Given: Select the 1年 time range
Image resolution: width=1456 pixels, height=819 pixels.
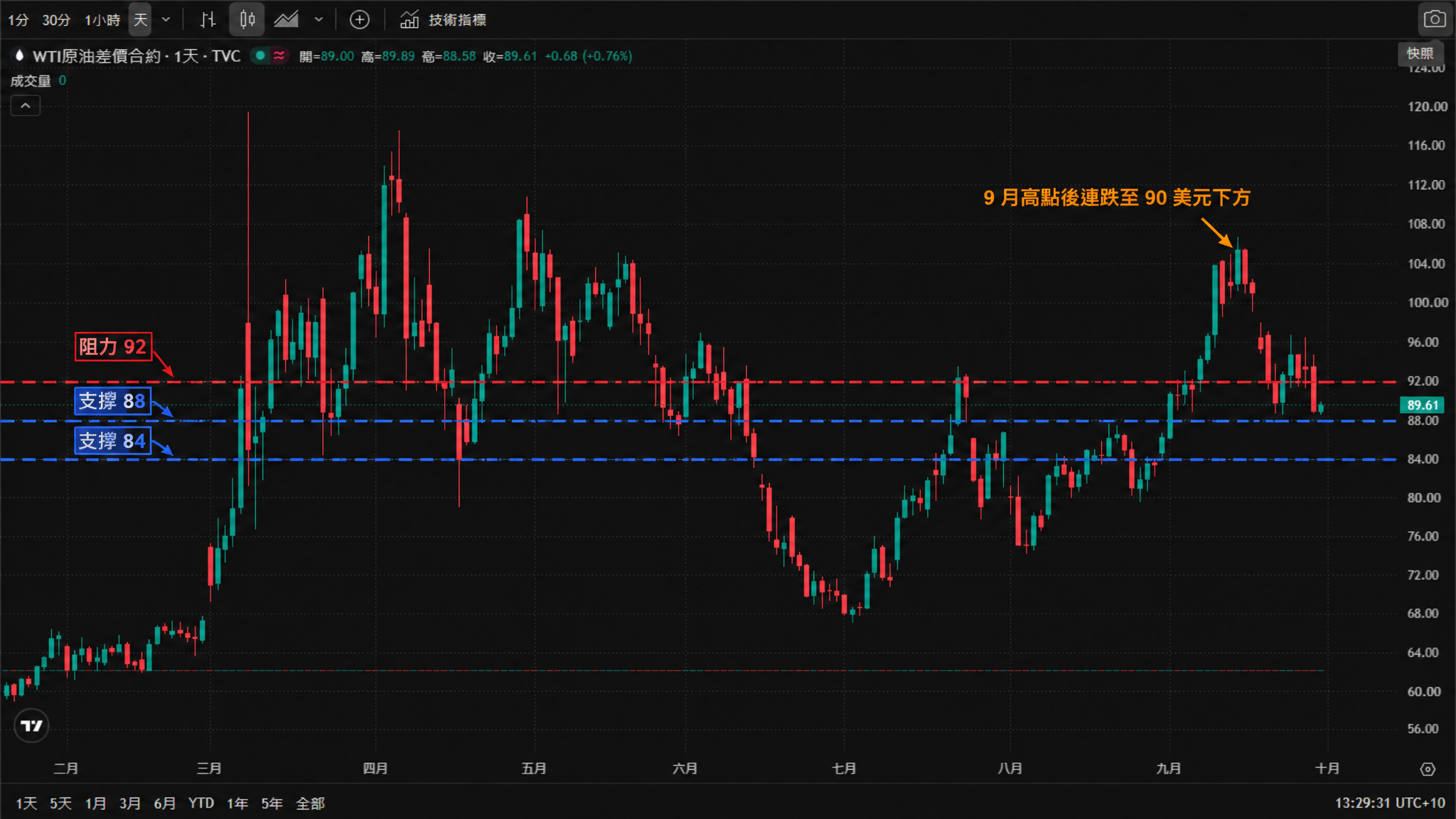Looking at the screenshot, I should tap(237, 803).
